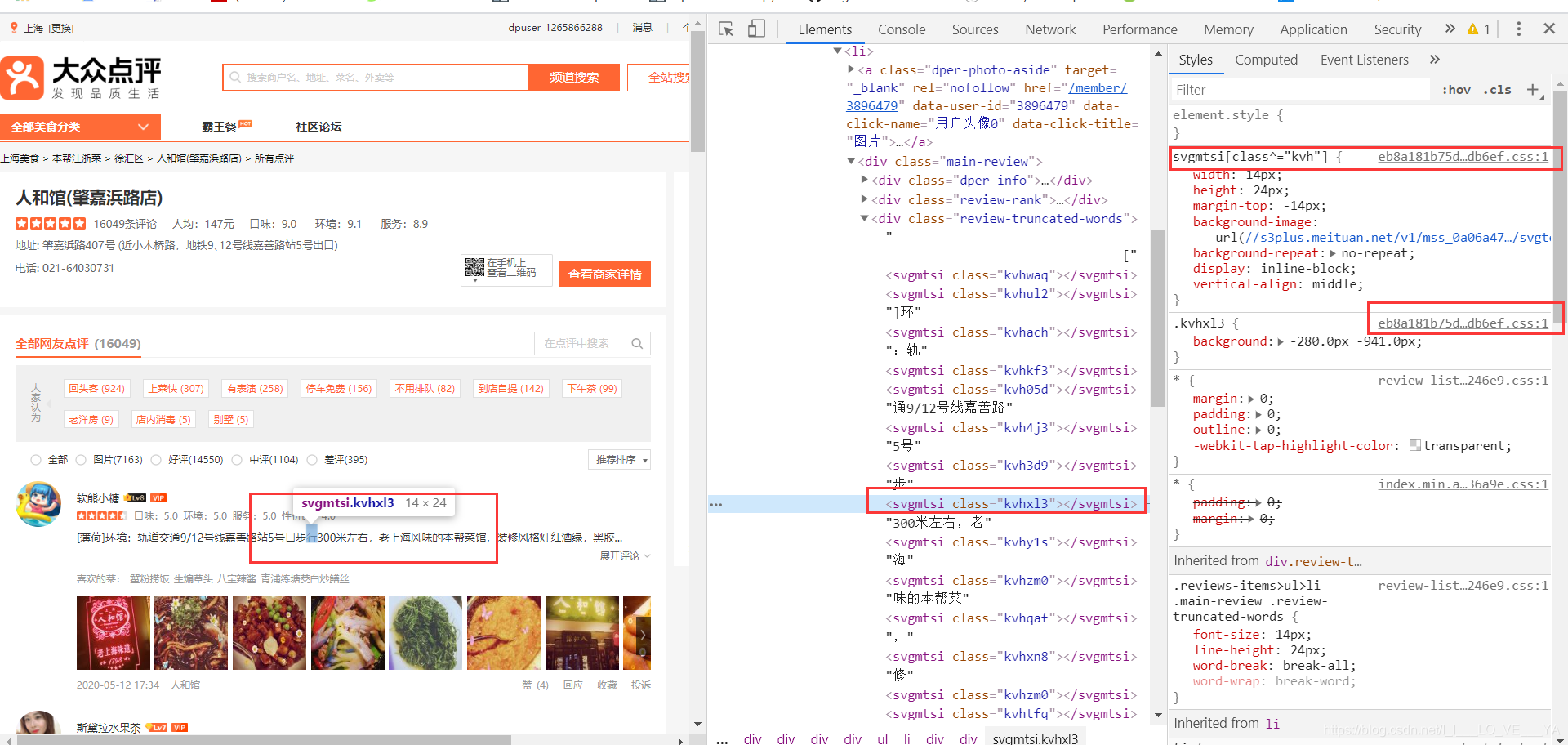Click the review search magnifier icon

click(637, 344)
